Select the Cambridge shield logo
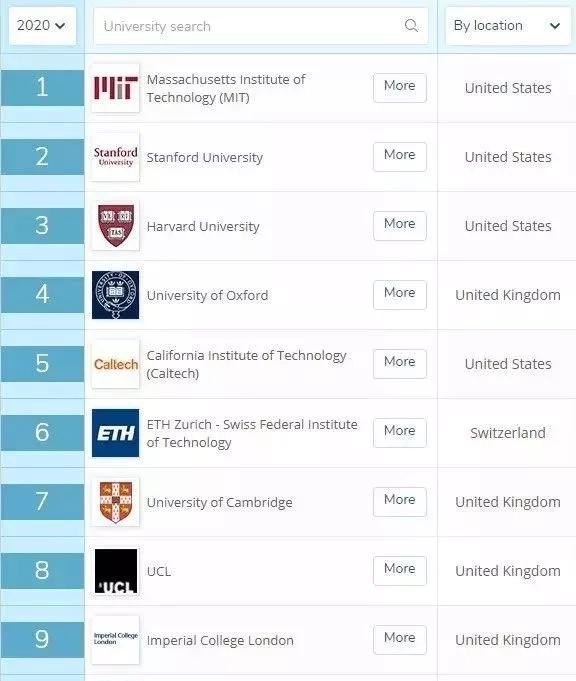This screenshot has width=576, height=681. (116, 502)
